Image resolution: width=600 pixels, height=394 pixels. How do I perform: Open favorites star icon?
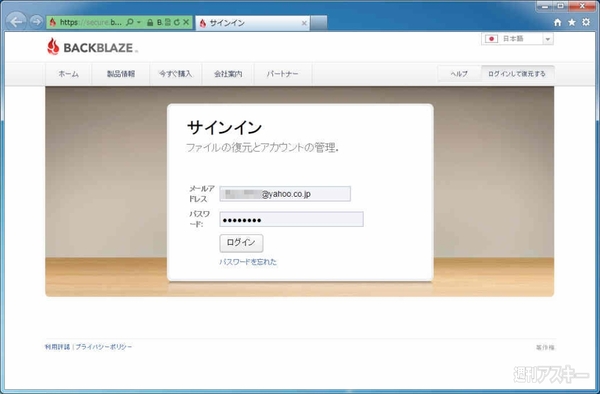[572, 23]
